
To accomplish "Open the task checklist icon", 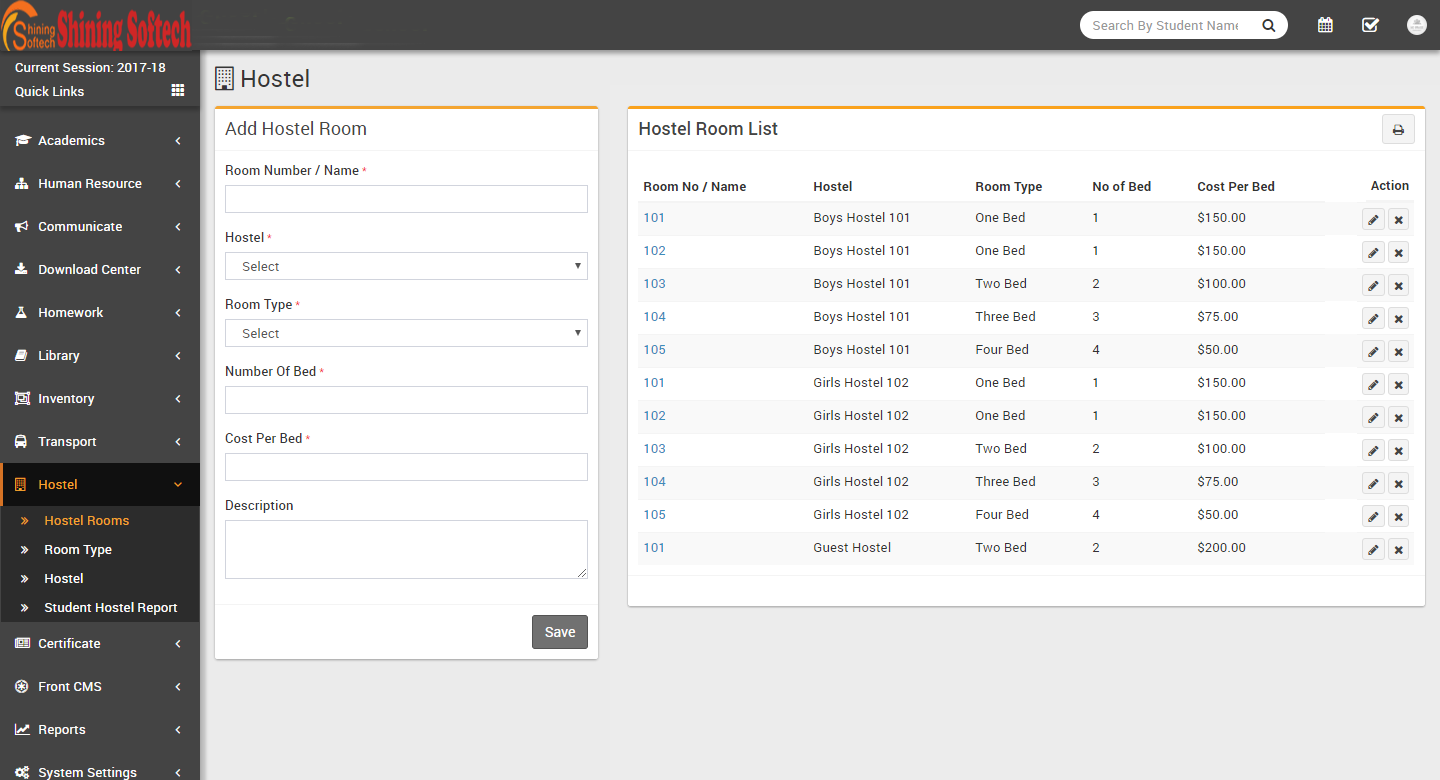I will (x=1370, y=25).
